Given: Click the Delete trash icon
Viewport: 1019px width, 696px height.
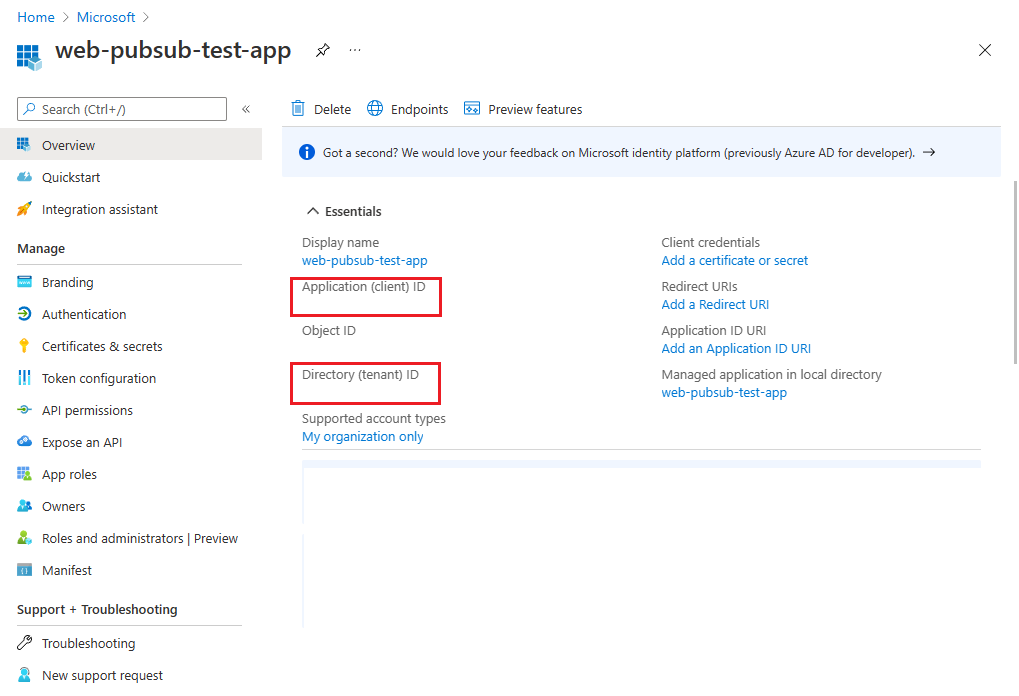Looking at the screenshot, I should pyautogui.click(x=298, y=109).
